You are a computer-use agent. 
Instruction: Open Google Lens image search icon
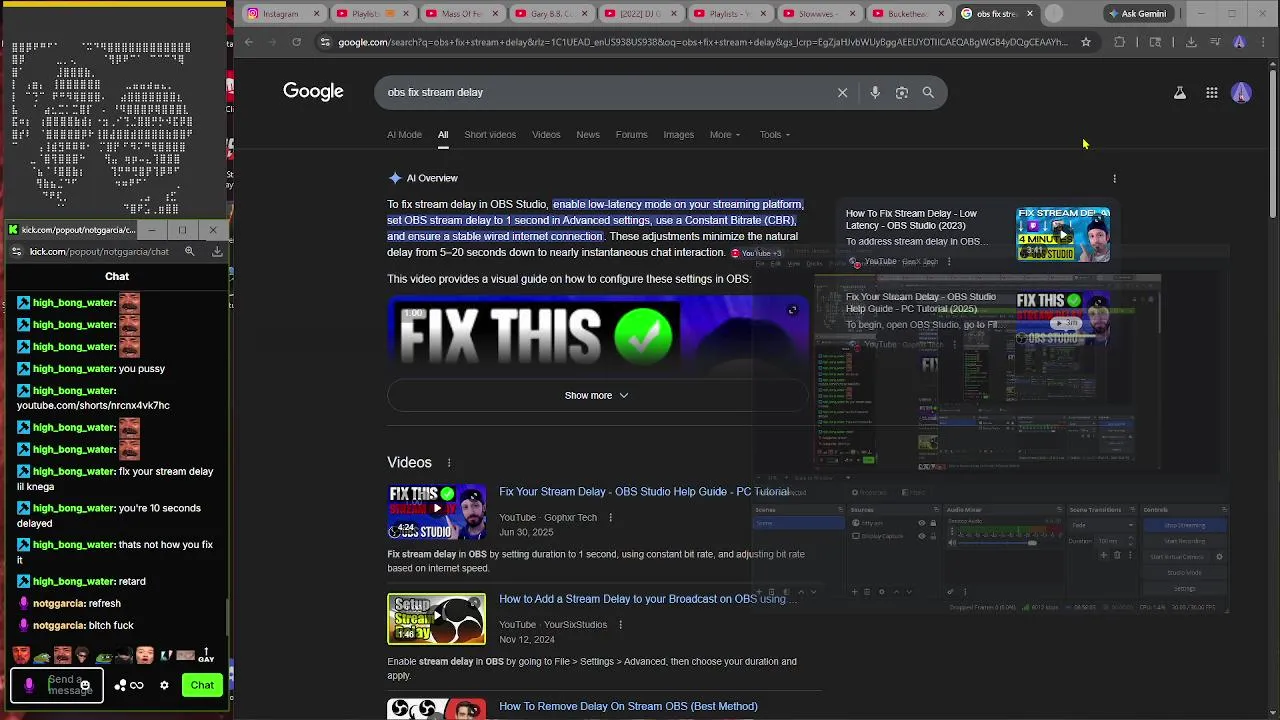point(902,92)
